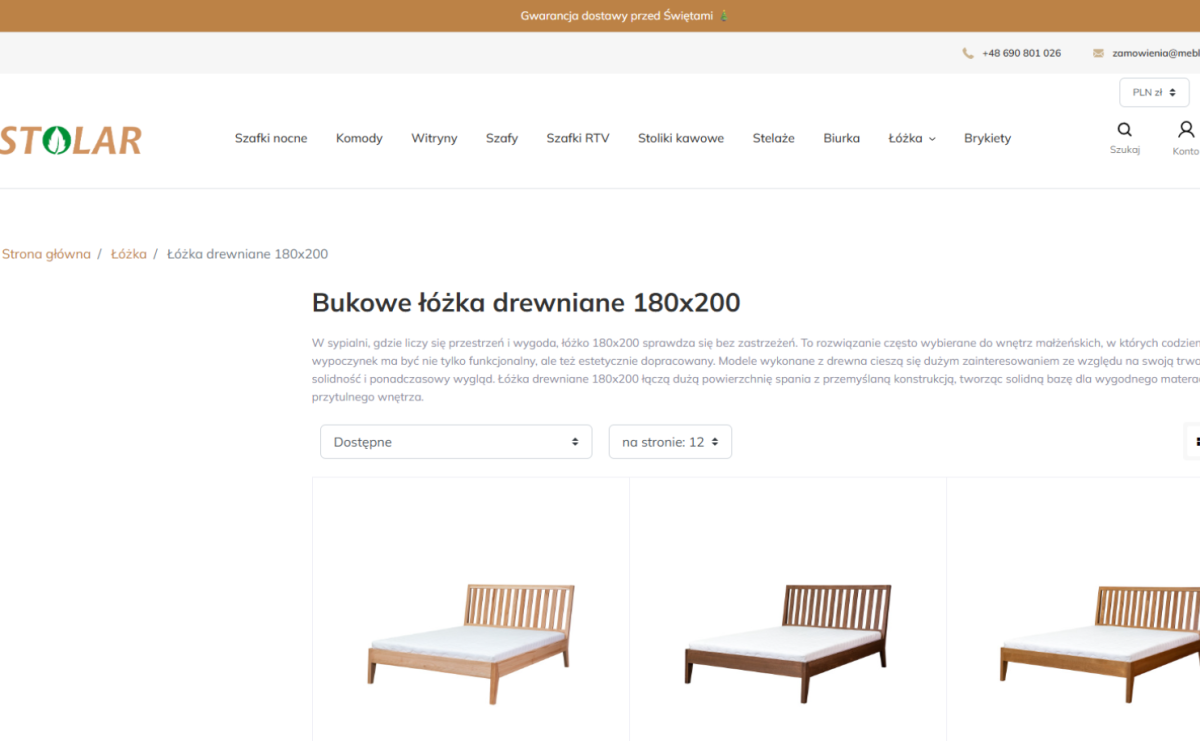This screenshot has width=1200, height=741.
Task: Open the Brykiety category
Action: [x=987, y=138]
